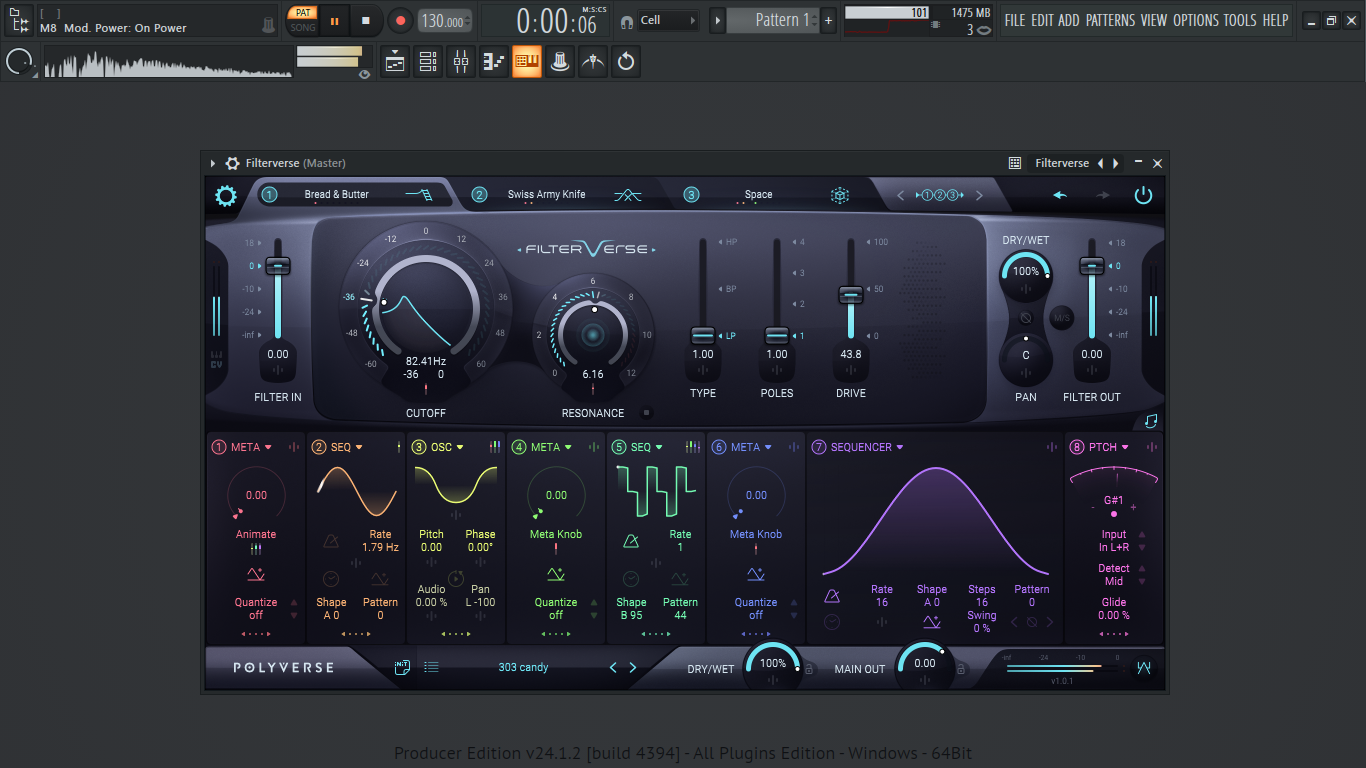Click the tempo-sync metronome icon in Sequencer 7

(832, 596)
